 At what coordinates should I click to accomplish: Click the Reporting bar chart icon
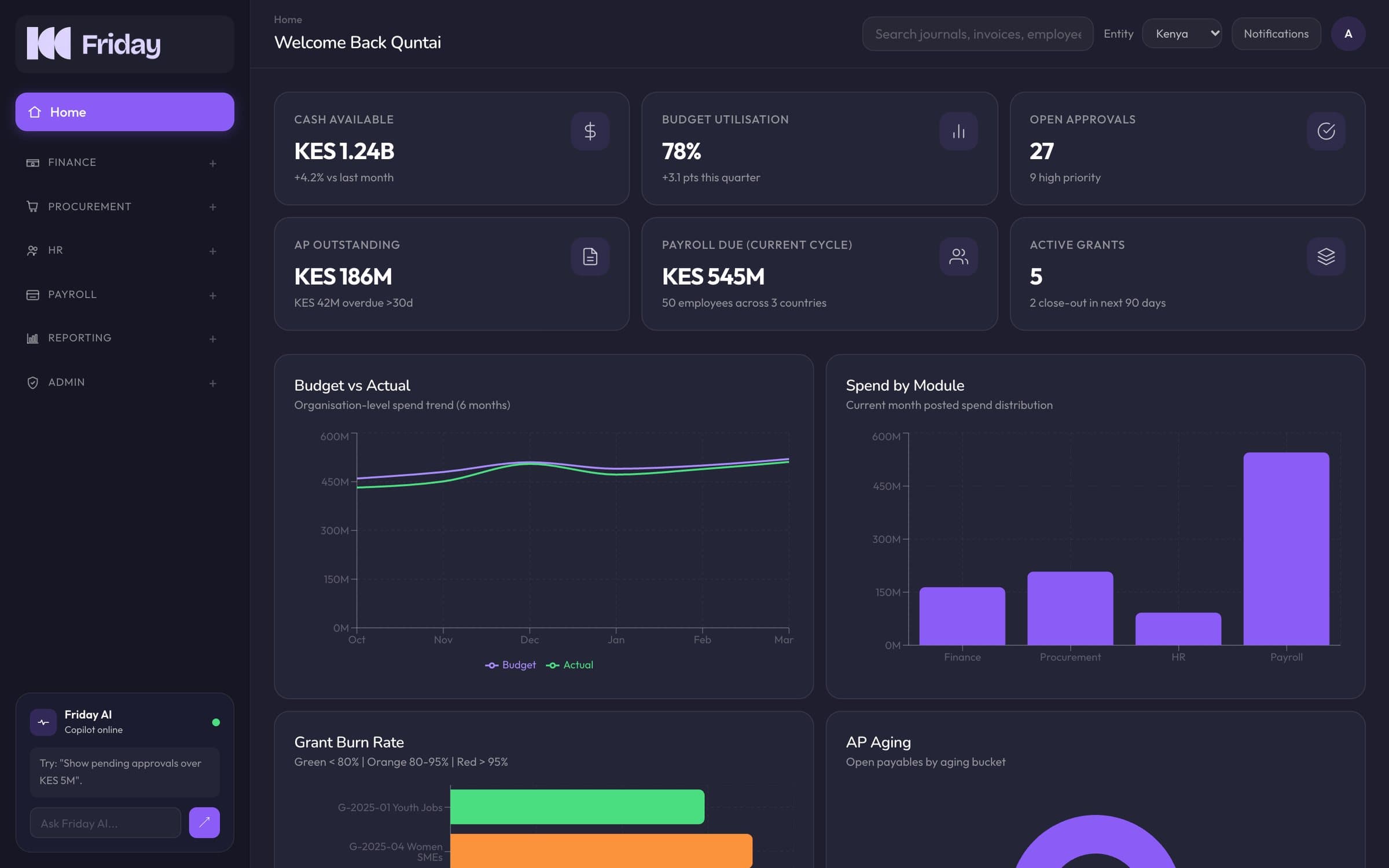32,338
